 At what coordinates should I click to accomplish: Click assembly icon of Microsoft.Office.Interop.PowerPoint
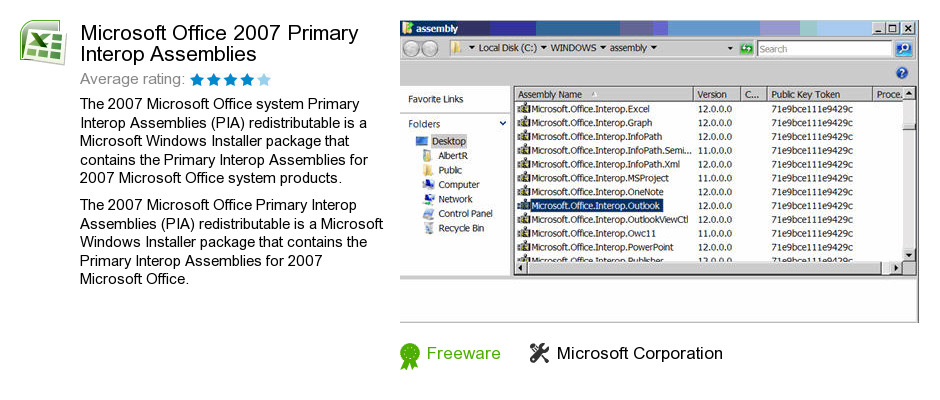[523, 247]
